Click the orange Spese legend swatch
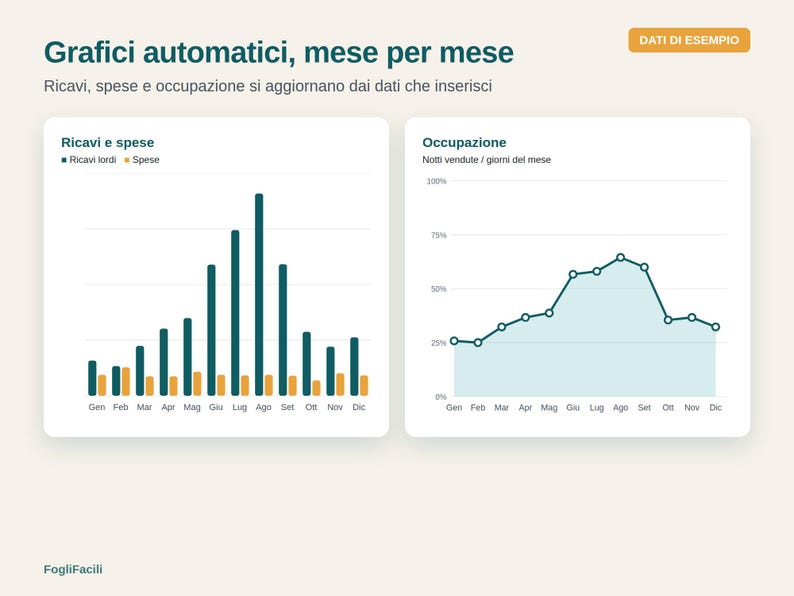This screenshot has width=794, height=596. pos(127,160)
